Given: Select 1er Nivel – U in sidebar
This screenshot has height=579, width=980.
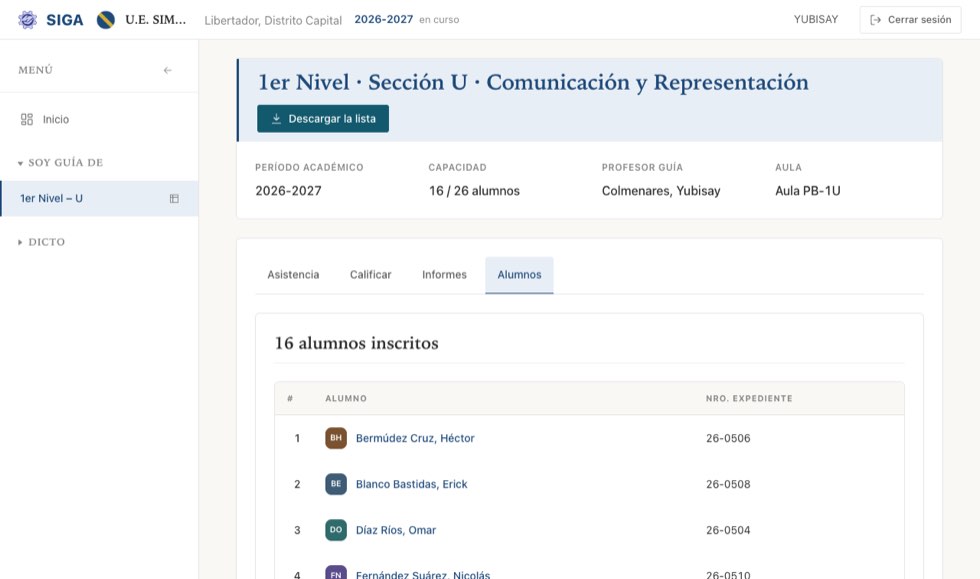Looking at the screenshot, I should click(x=99, y=198).
